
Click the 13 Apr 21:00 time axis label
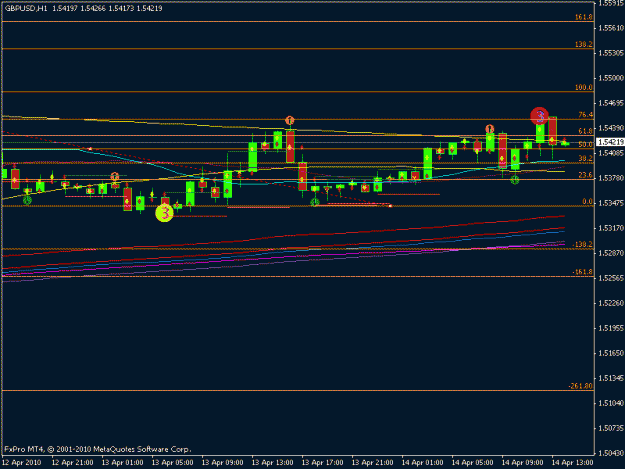pyautogui.click(x=373, y=463)
